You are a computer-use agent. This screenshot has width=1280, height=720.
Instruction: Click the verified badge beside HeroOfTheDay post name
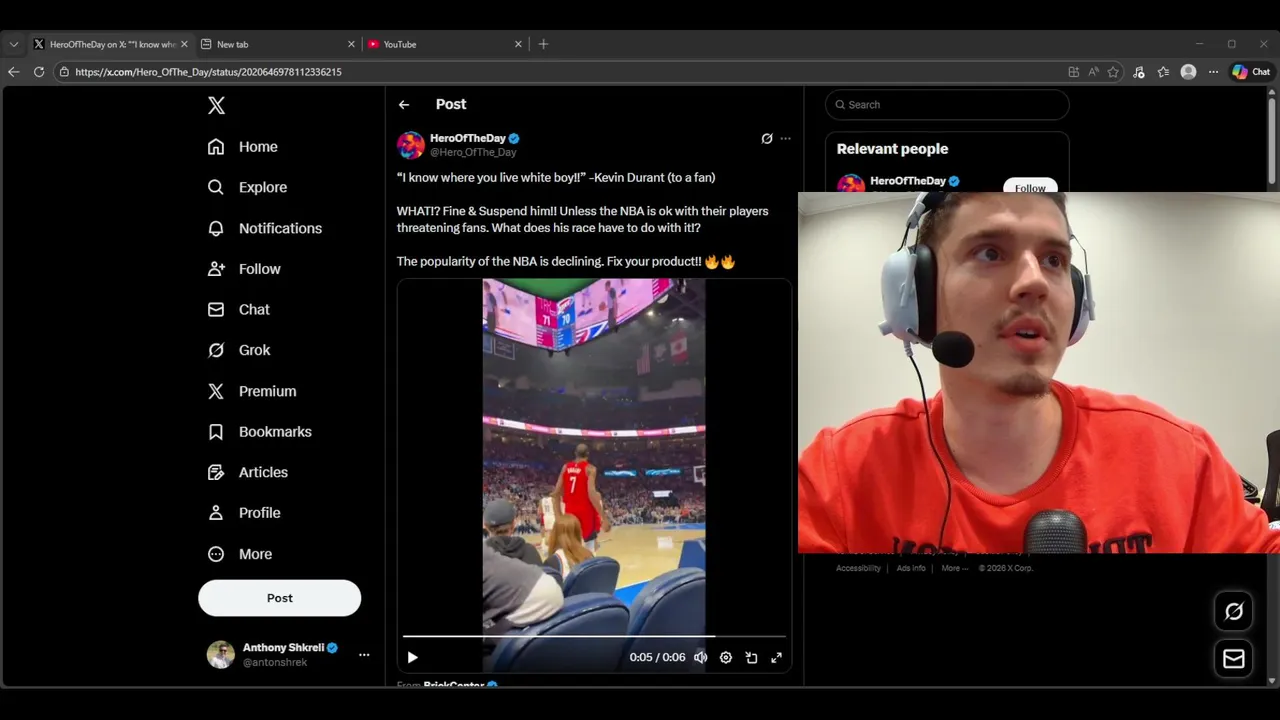tap(514, 139)
